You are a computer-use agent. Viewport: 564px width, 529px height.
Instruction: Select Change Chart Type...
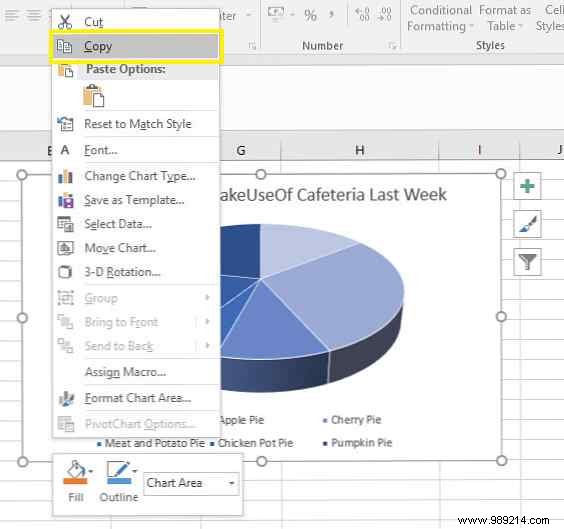(136, 176)
